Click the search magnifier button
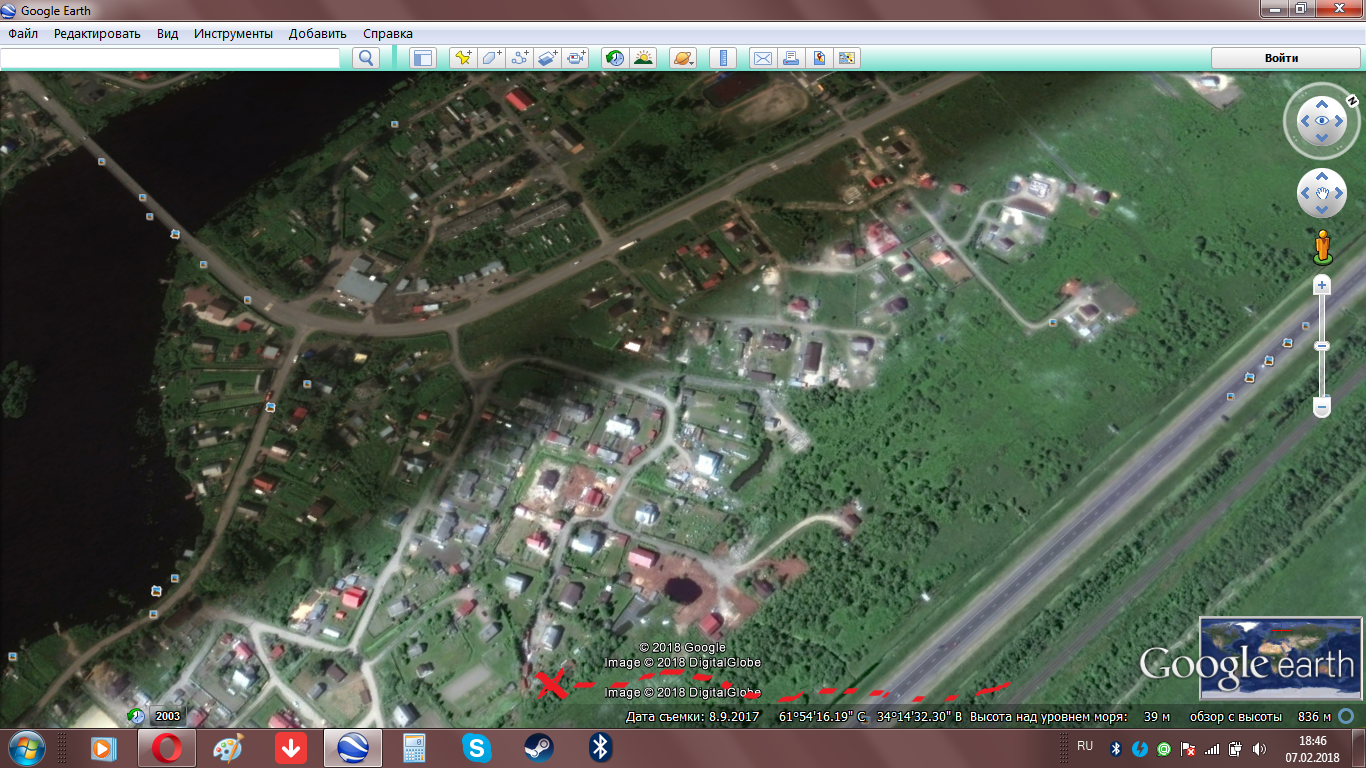The height and width of the screenshot is (768, 1366). (367, 58)
